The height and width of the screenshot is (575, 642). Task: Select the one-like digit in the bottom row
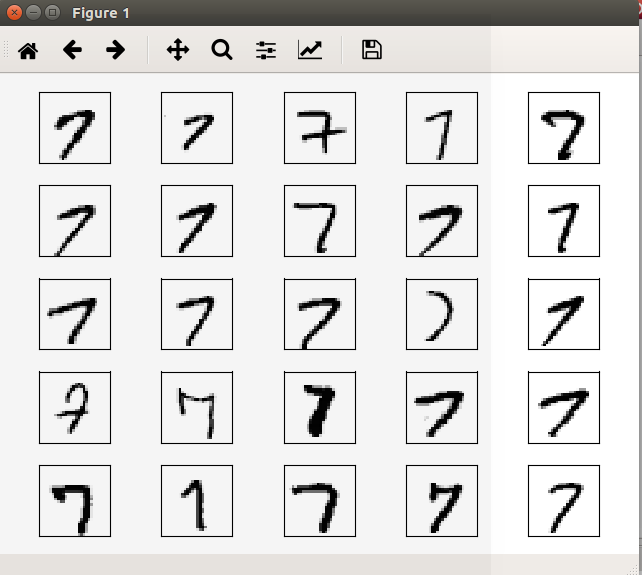(197, 500)
